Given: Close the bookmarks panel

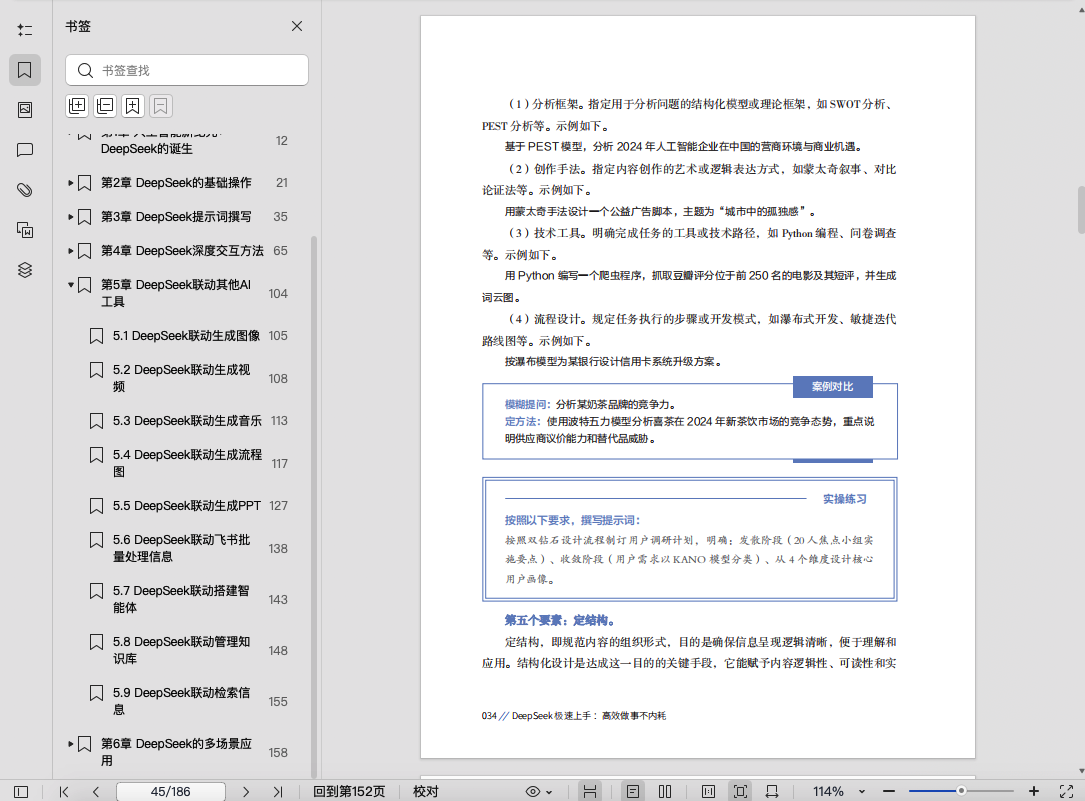Looking at the screenshot, I should [x=297, y=26].
